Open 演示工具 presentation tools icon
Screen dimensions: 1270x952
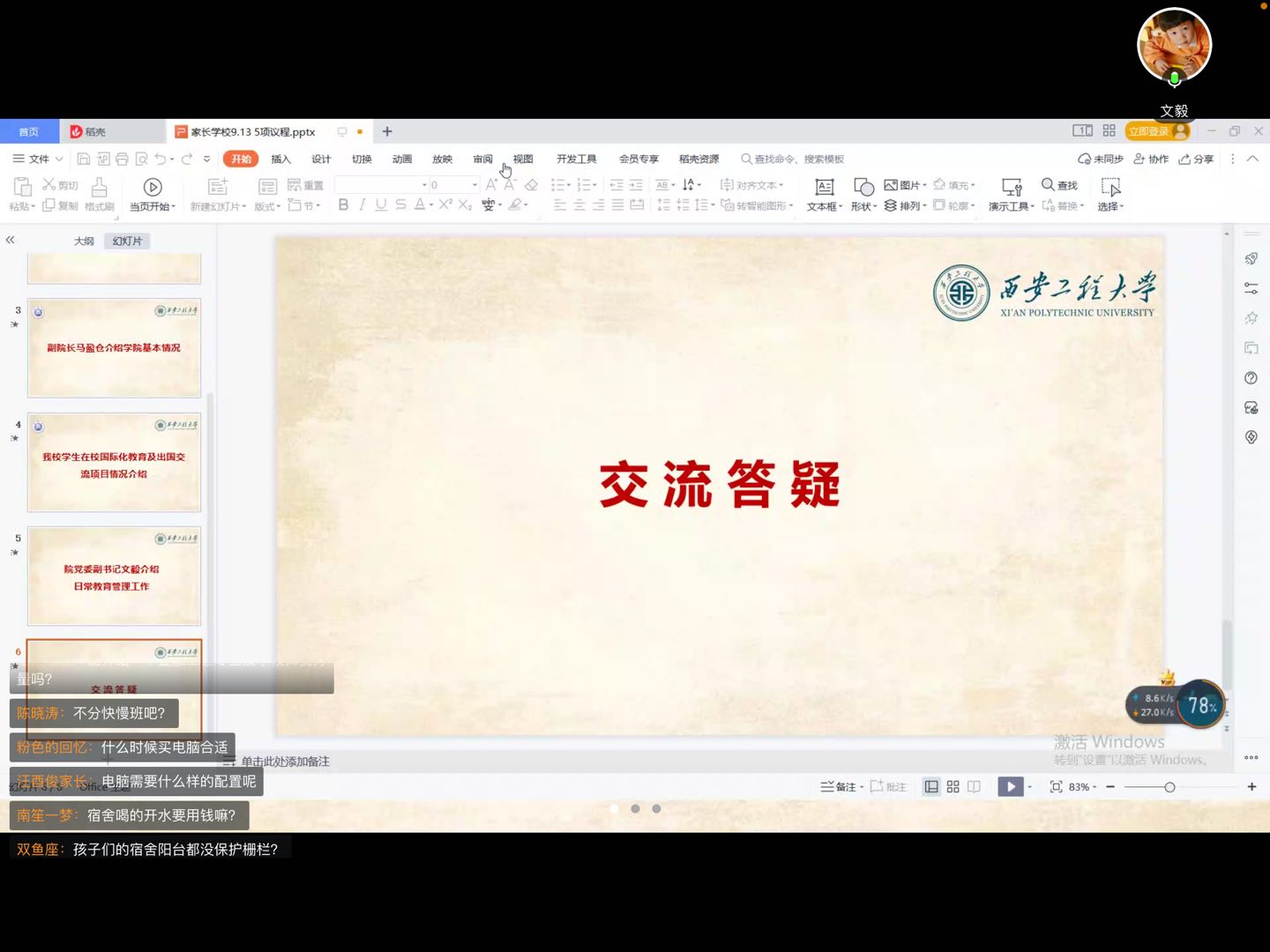pos(1011,187)
